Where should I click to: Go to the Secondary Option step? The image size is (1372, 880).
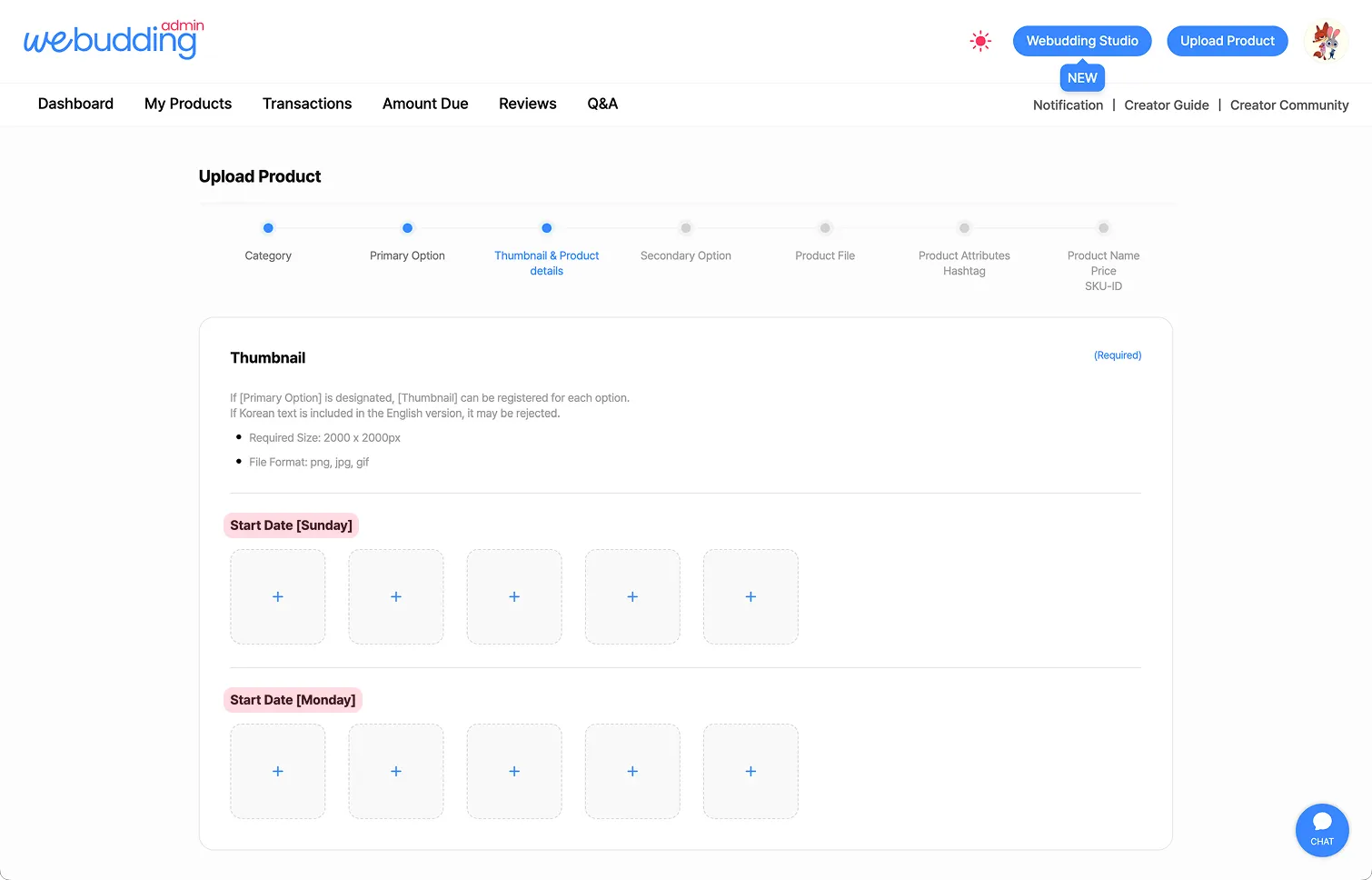pos(686,228)
